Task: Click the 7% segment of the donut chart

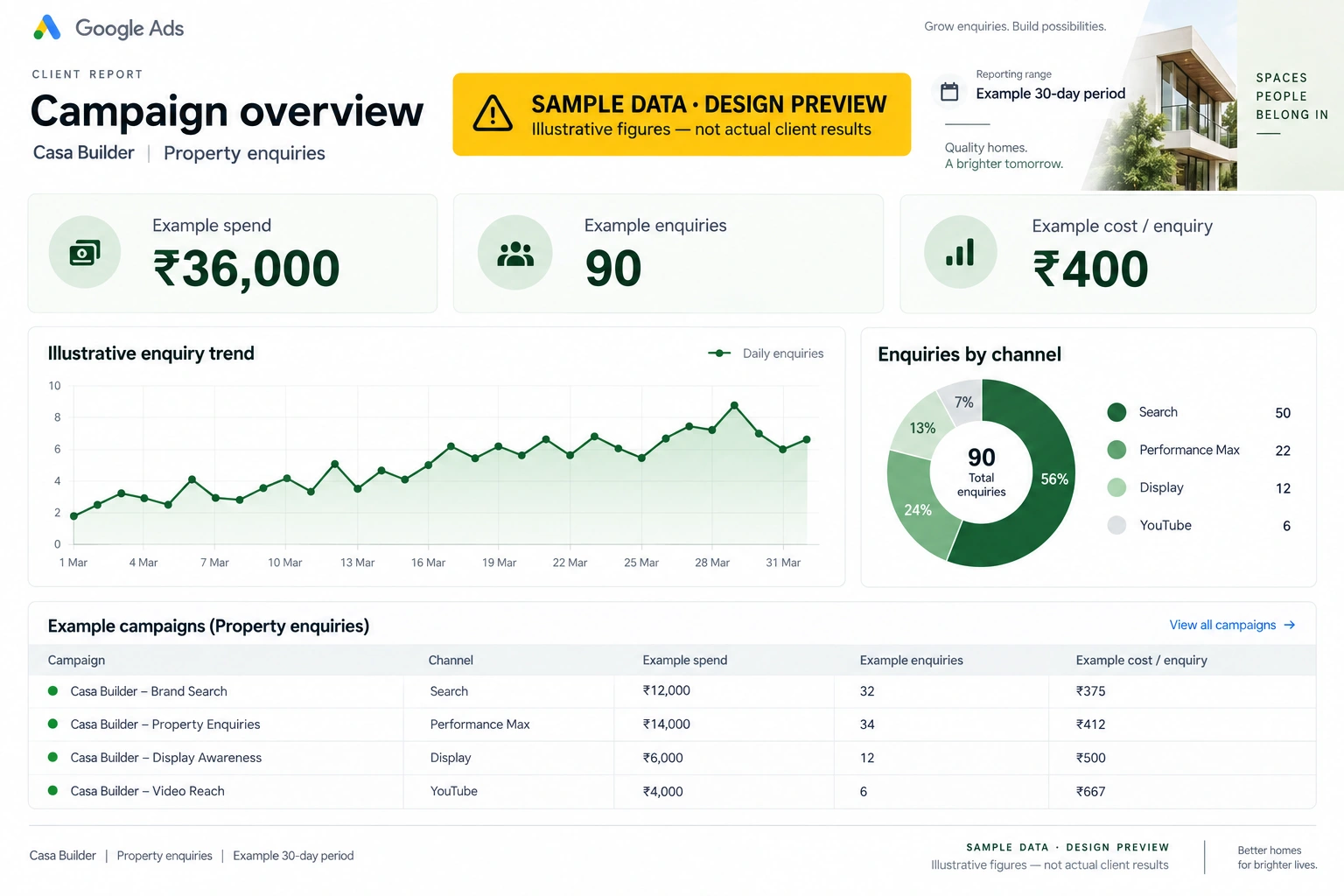Action: tap(964, 402)
